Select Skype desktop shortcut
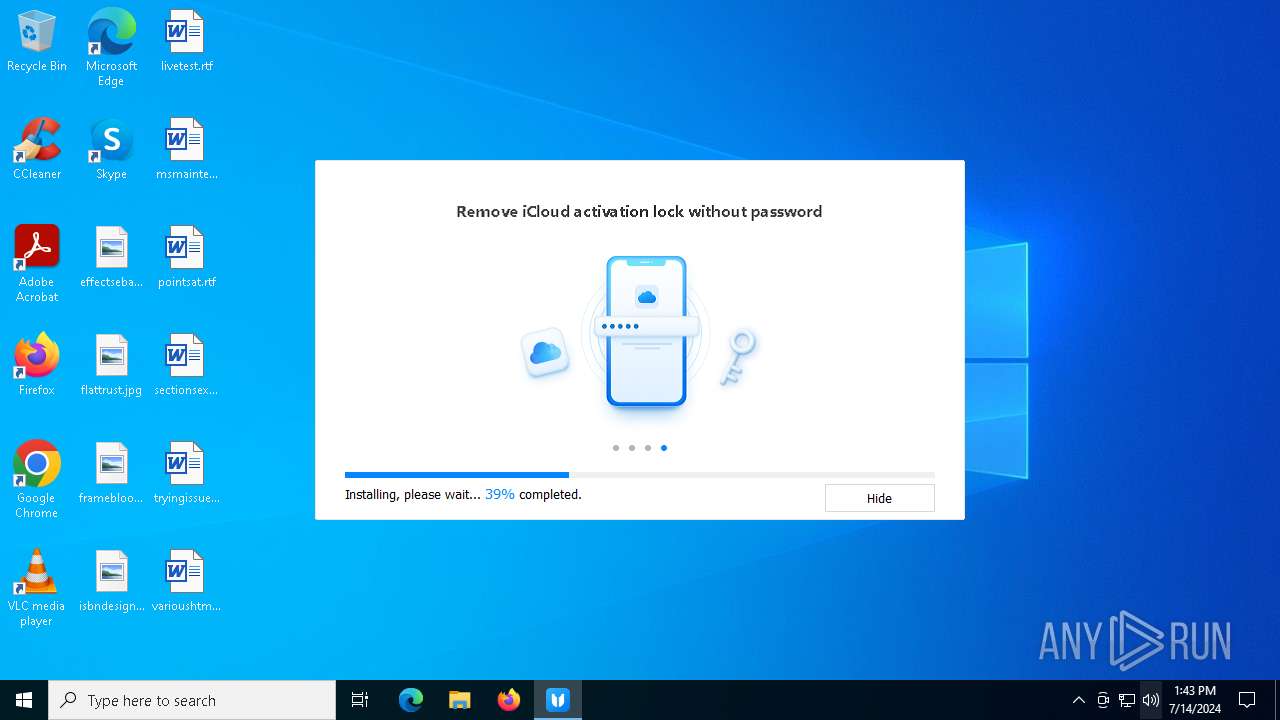 [111, 150]
